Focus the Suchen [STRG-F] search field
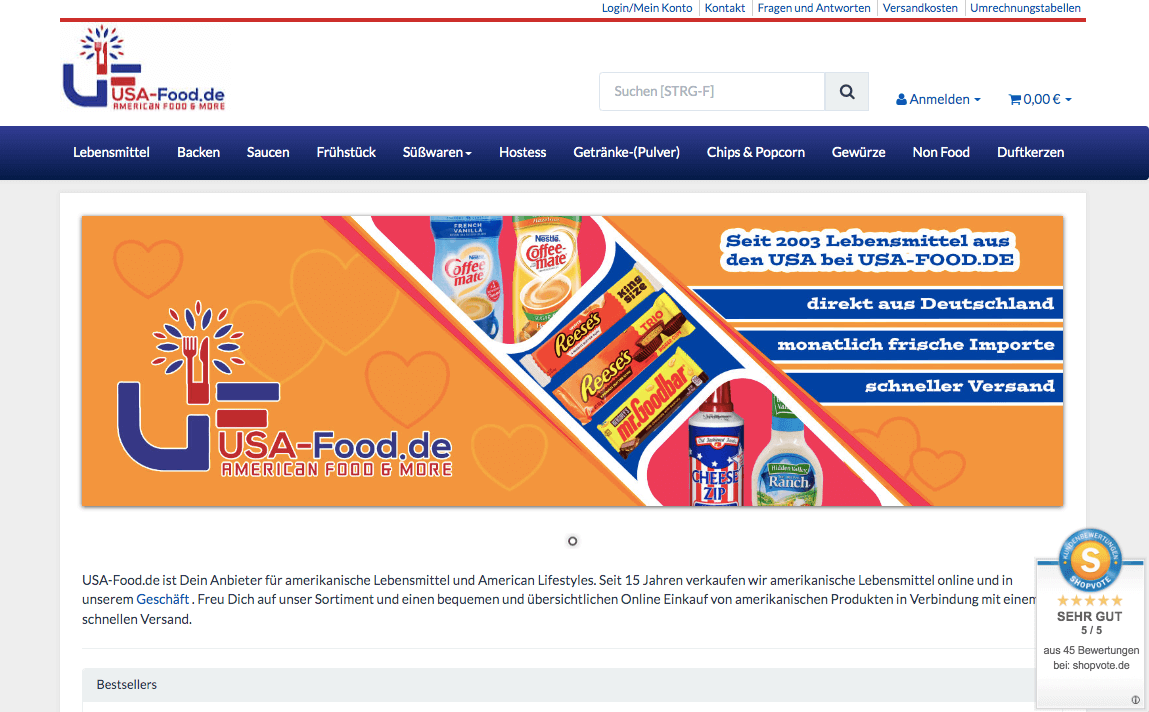This screenshot has height=712, width=1149. tap(712, 92)
